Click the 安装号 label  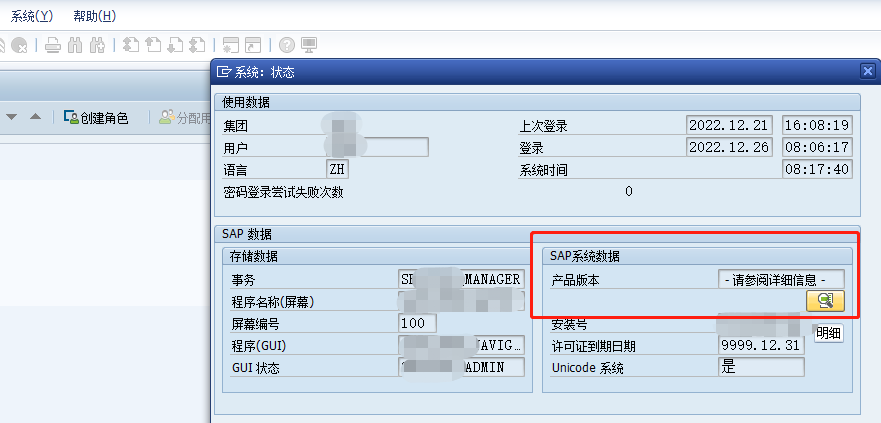570,325
